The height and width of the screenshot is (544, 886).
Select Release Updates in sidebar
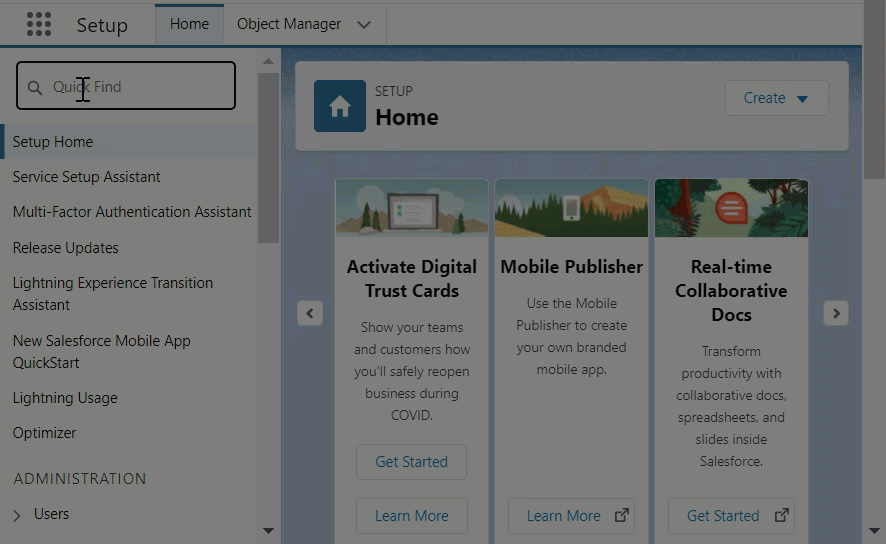click(65, 248)
